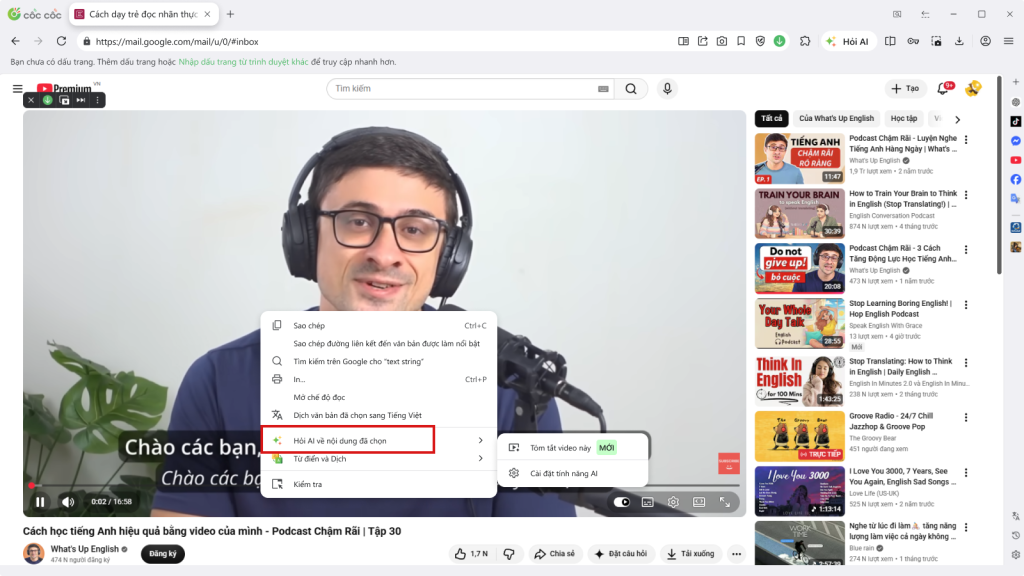Image resolution: width=1024 pixels, height=576 pixels.
Task: Click the YouTube search magnifier button
Action: click(x=631, y=89)
